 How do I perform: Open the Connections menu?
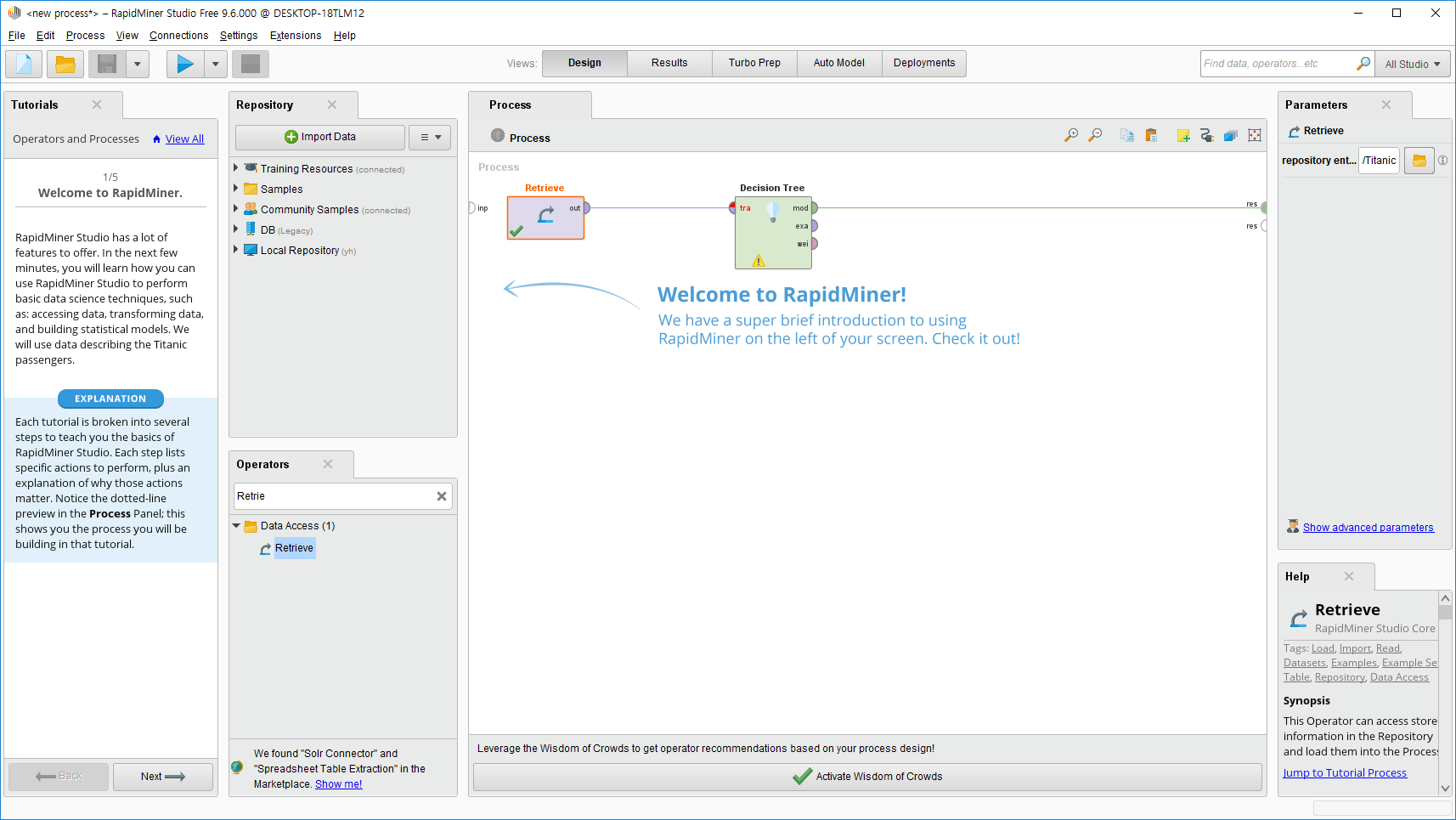(x=178, y=36)
